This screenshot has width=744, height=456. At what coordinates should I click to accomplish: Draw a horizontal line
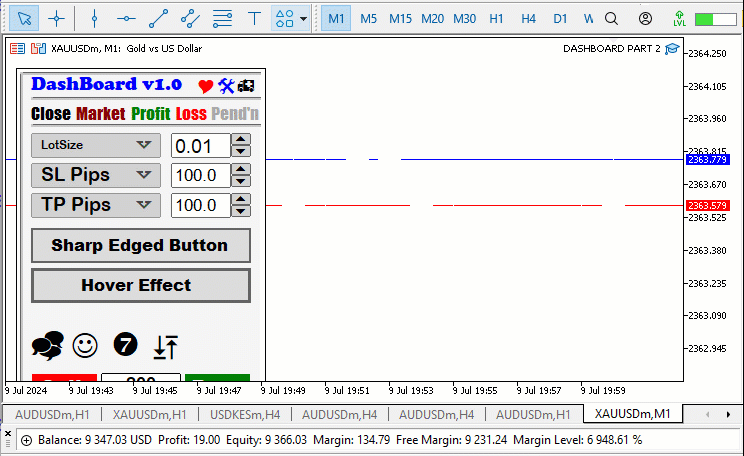(126, 19)
